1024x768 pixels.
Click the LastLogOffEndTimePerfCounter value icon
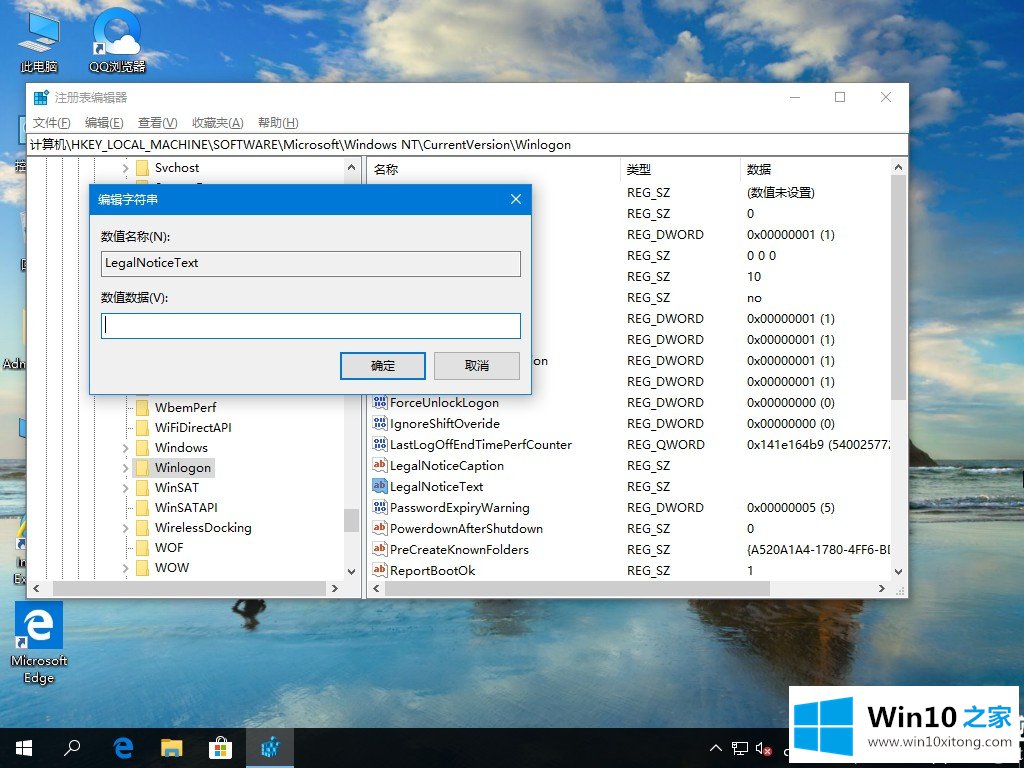pyautogui.click(x=379, y=444)
